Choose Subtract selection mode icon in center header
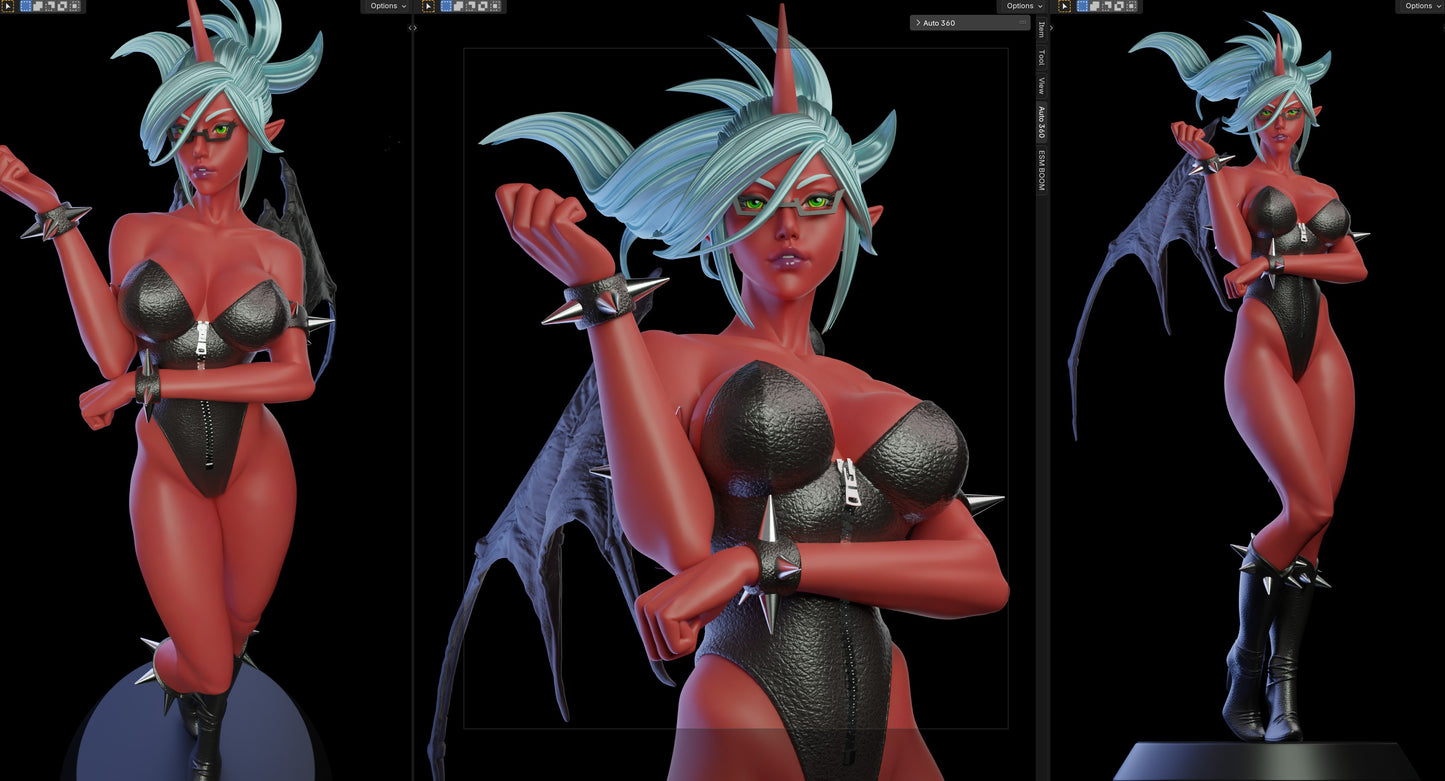The height and width of the screenshot is (781, 1445). [x=470, y=6]
